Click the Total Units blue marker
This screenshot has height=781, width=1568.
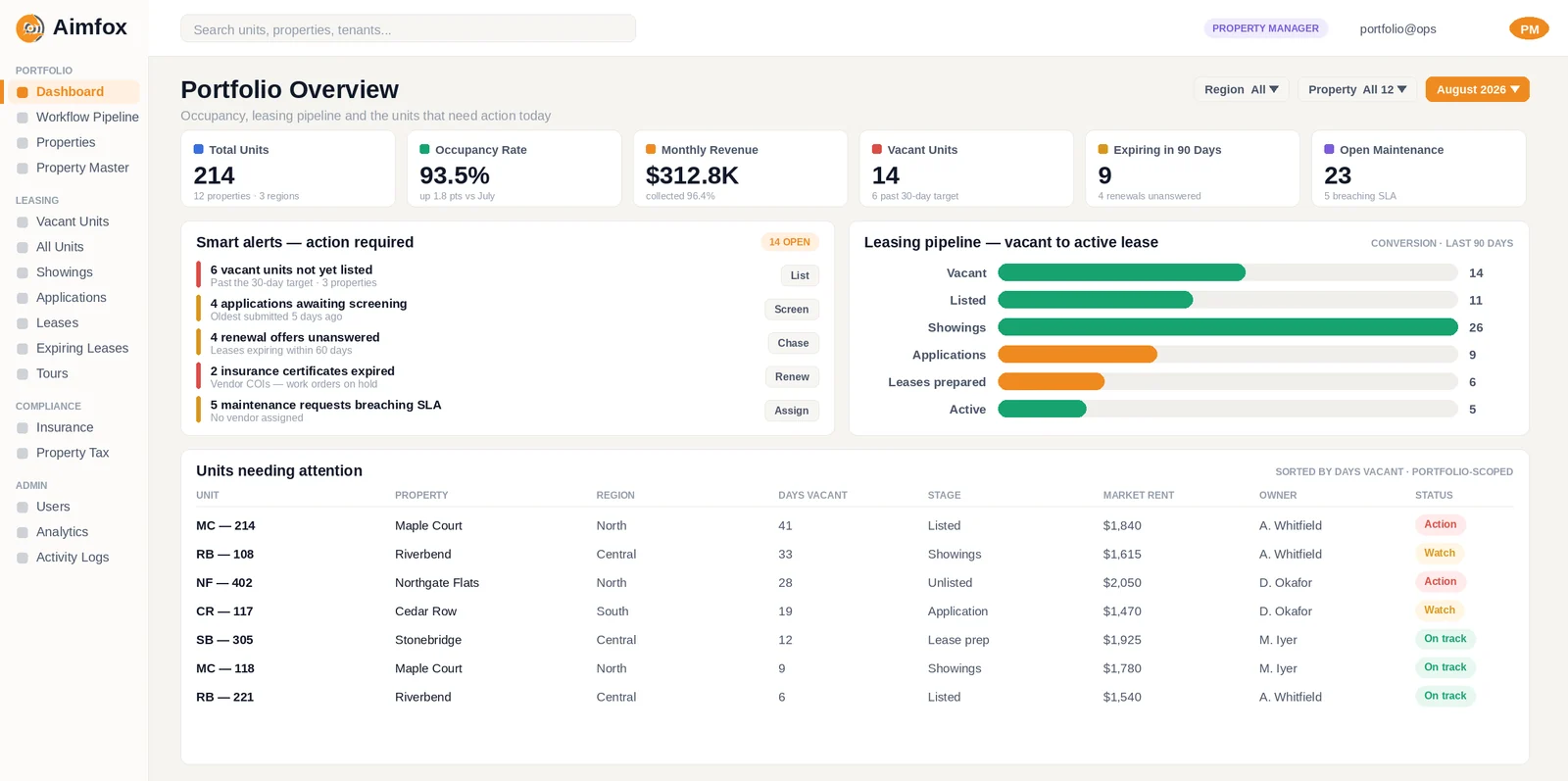(199, 149)
